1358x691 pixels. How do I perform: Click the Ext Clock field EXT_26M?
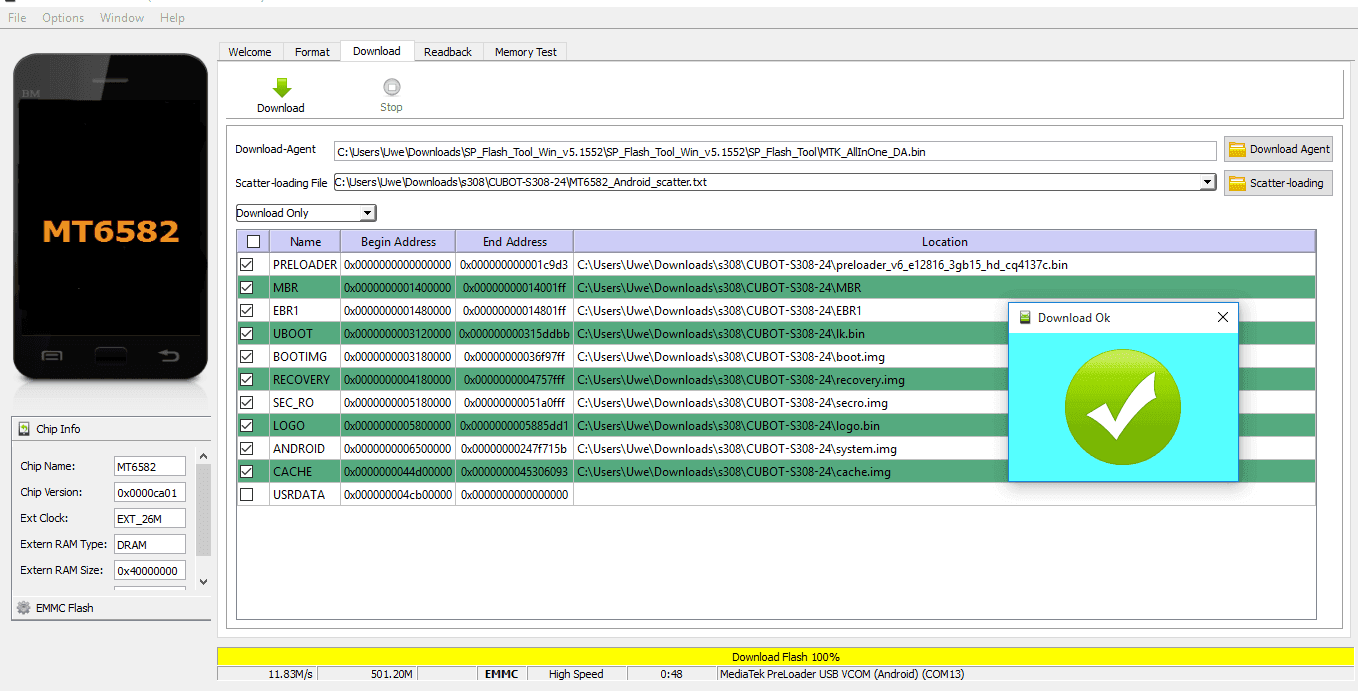tap(149, 518)
